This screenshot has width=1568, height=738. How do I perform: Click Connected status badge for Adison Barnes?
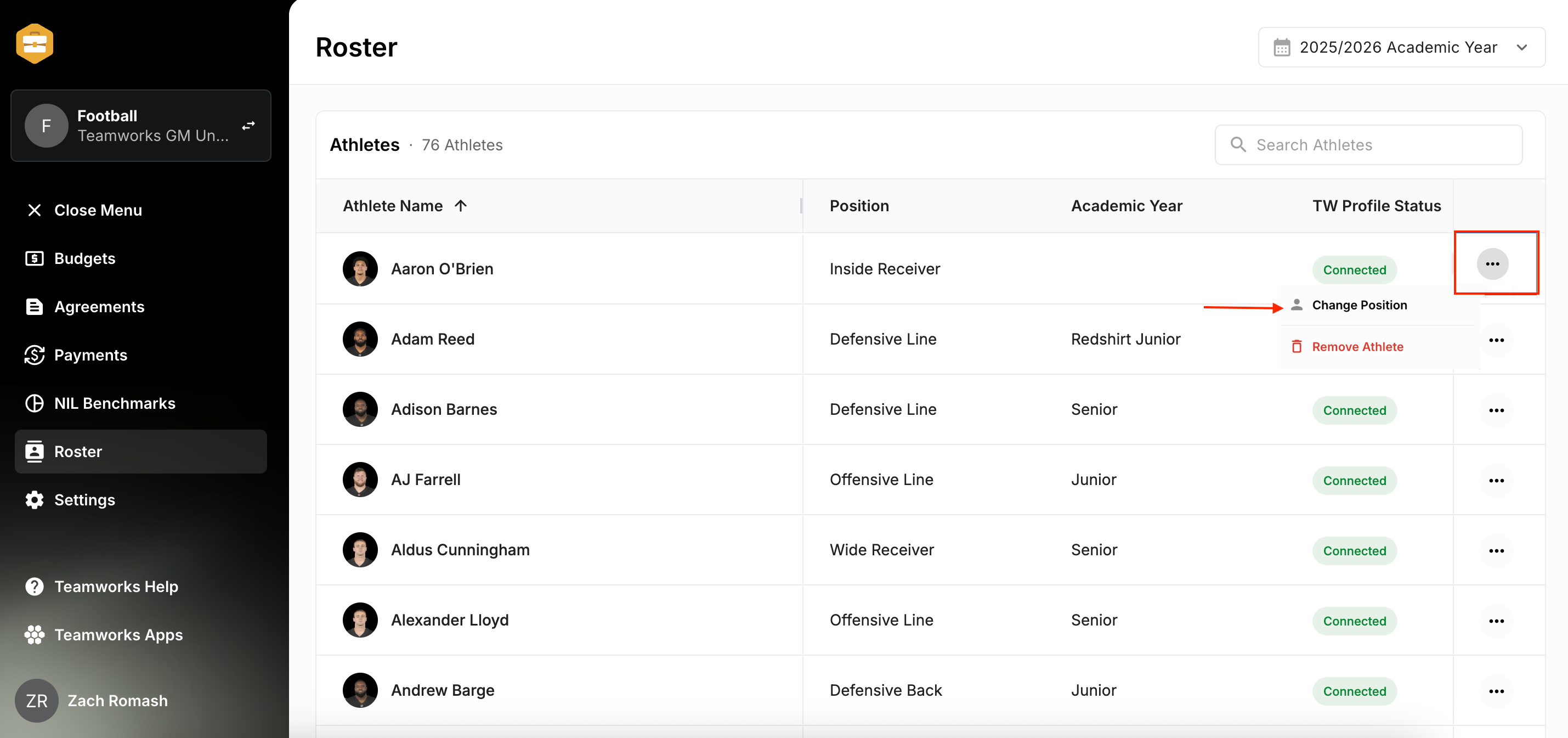coord(1354,410)
